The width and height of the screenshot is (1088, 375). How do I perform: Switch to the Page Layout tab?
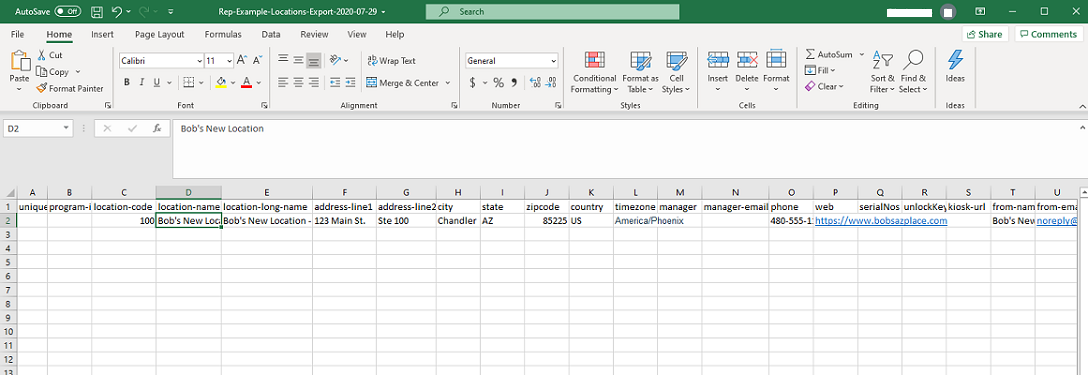pos(160,34)
